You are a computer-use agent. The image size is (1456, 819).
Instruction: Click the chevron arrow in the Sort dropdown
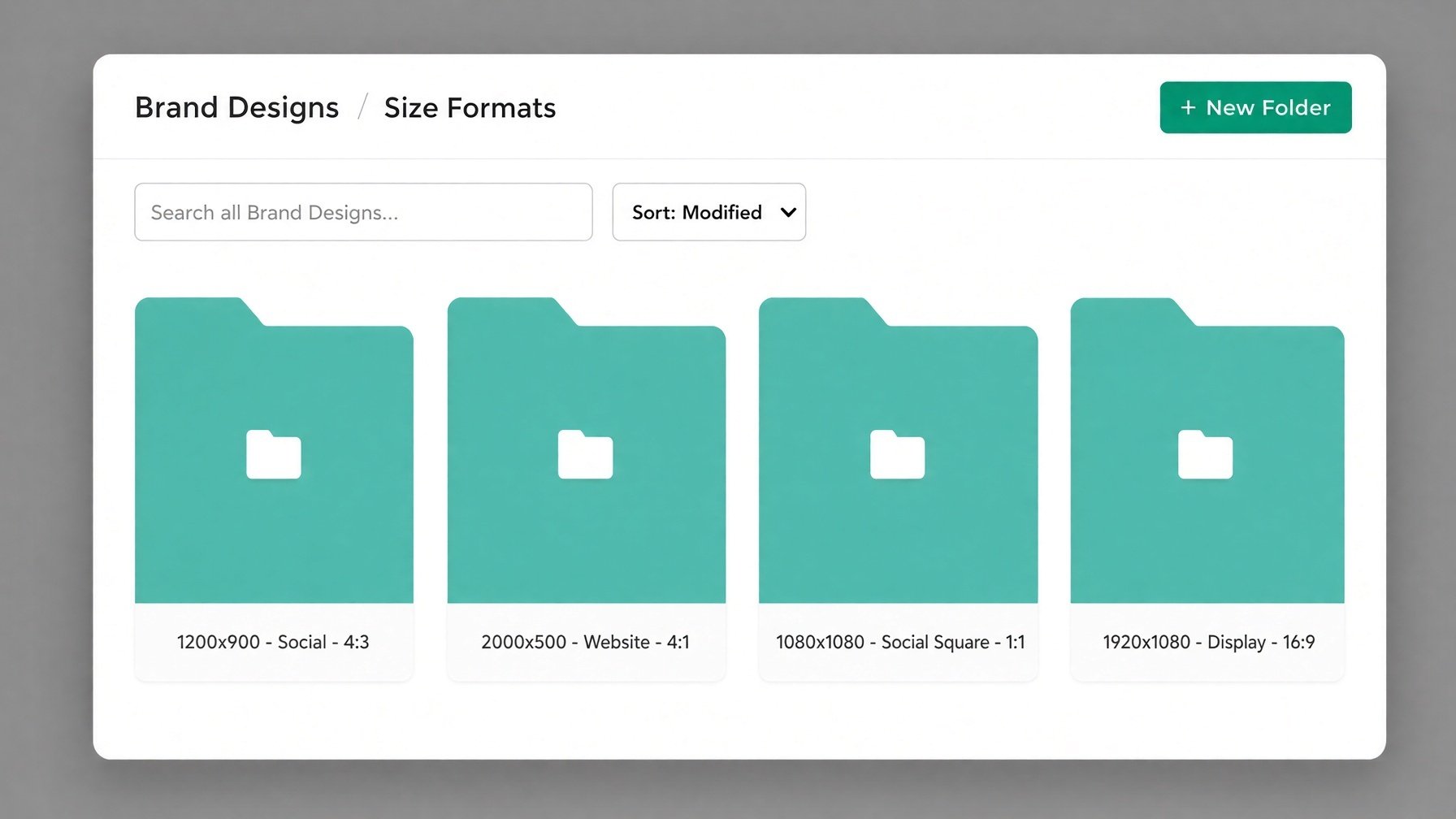(787, 213)
